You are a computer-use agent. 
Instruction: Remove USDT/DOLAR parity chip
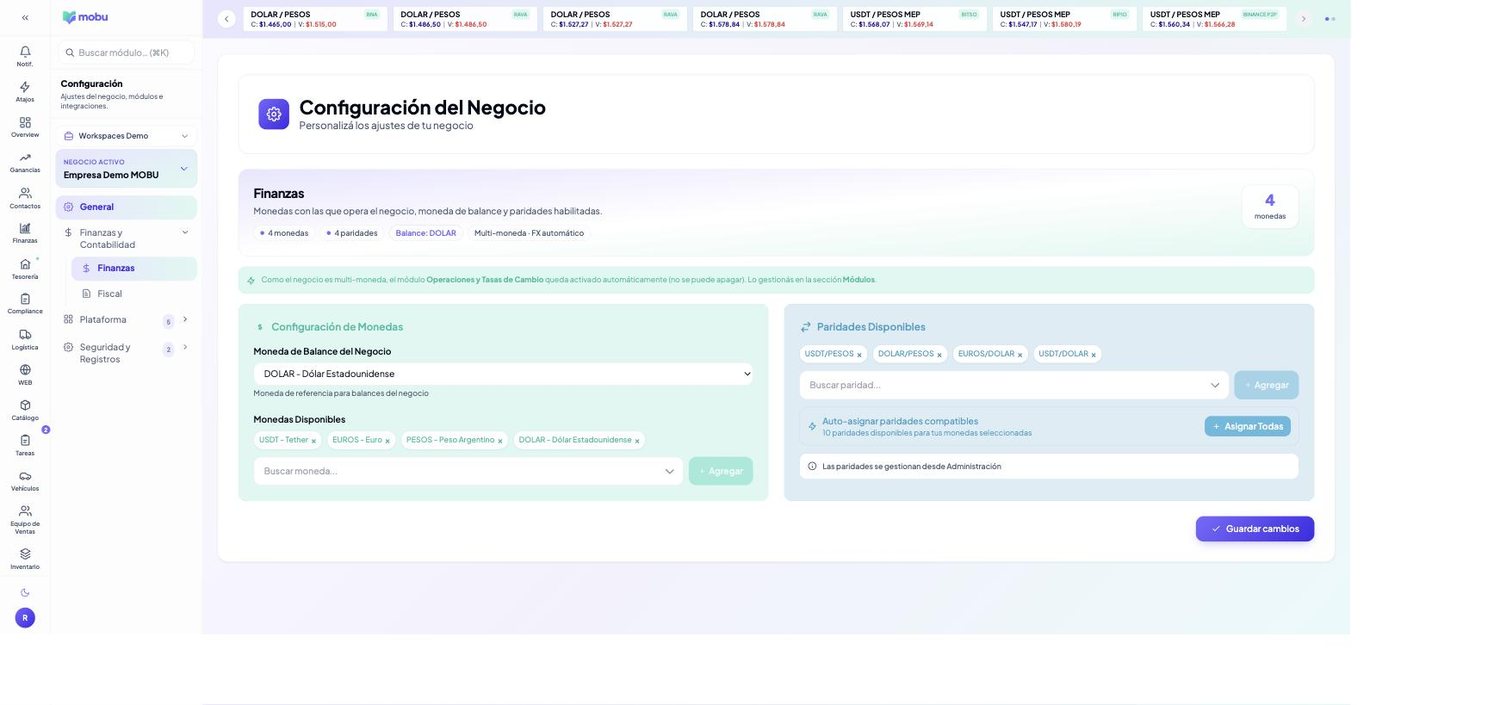coord(1093,355)
